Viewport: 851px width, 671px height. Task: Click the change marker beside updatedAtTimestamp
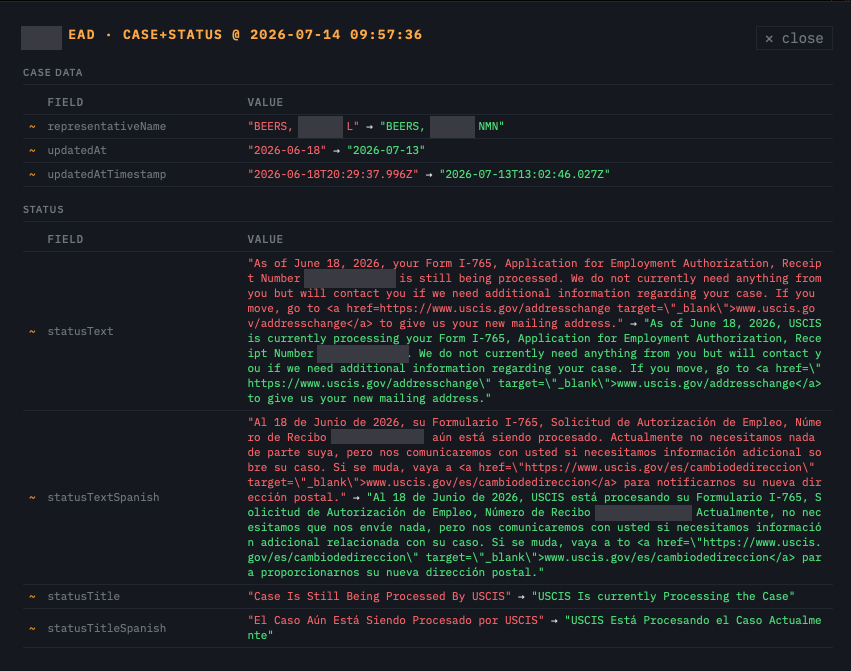click(32, 174)
